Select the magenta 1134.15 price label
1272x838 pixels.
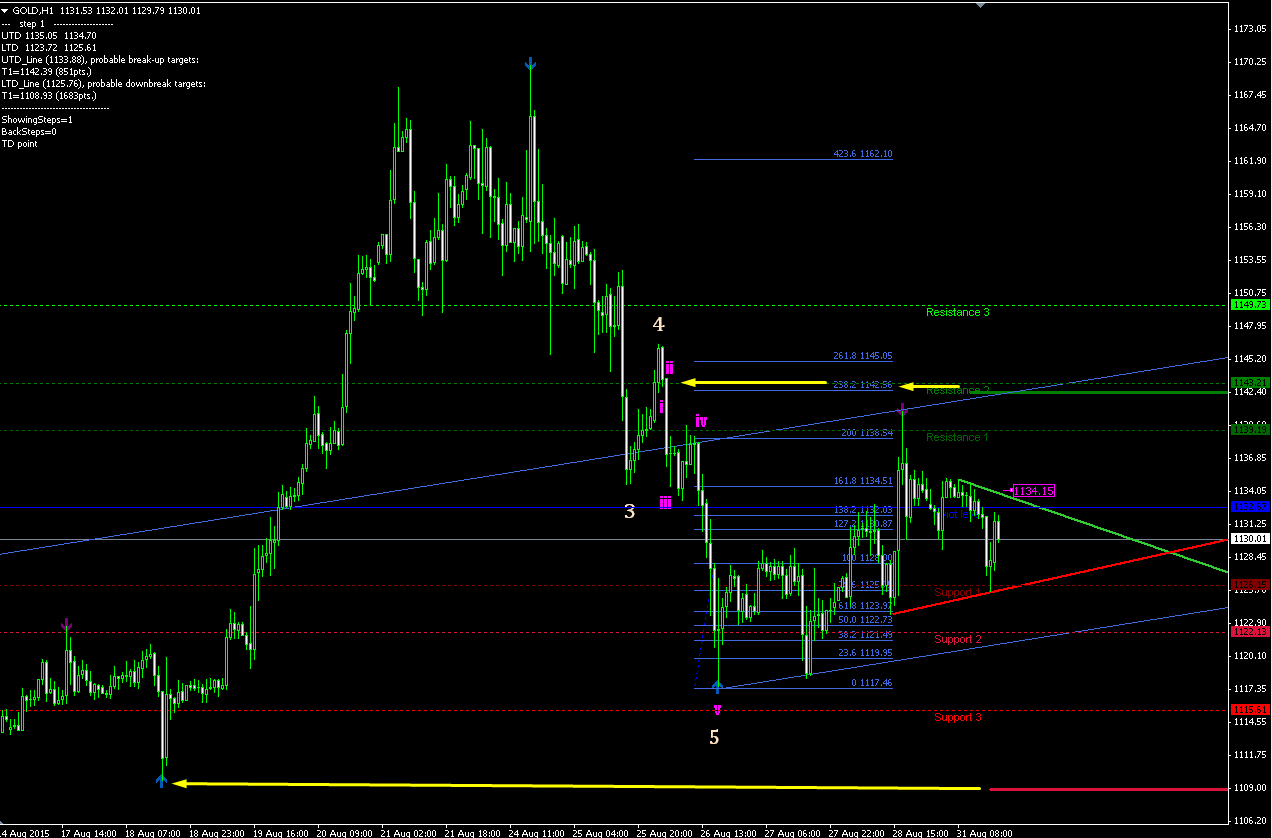(x=1034, y=491)
